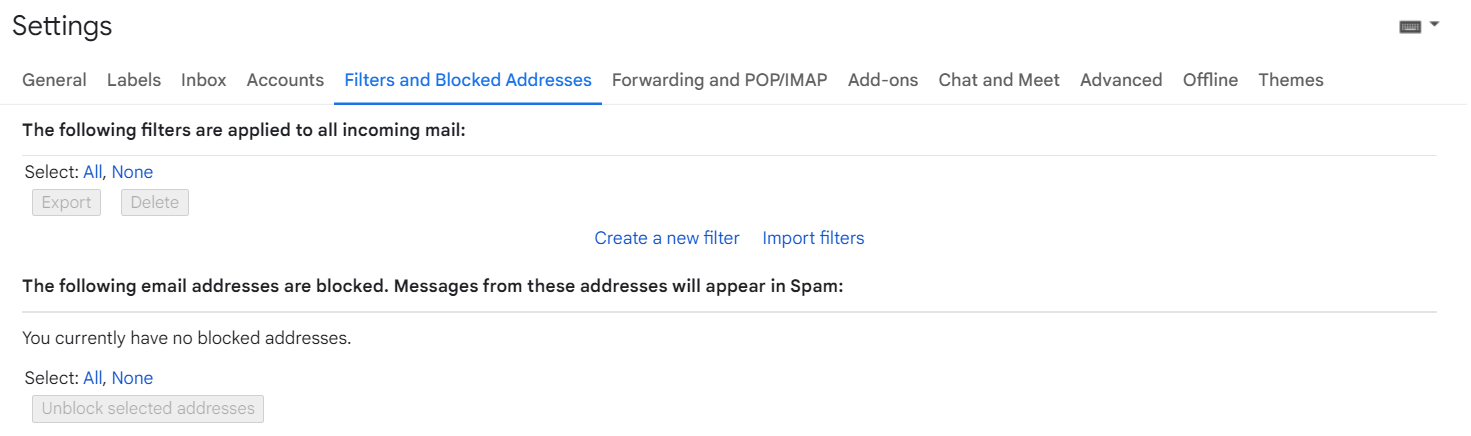Go to the Inbox settings tab
Viewport: 1471px width, 436px height.
(x=204, y=80)
